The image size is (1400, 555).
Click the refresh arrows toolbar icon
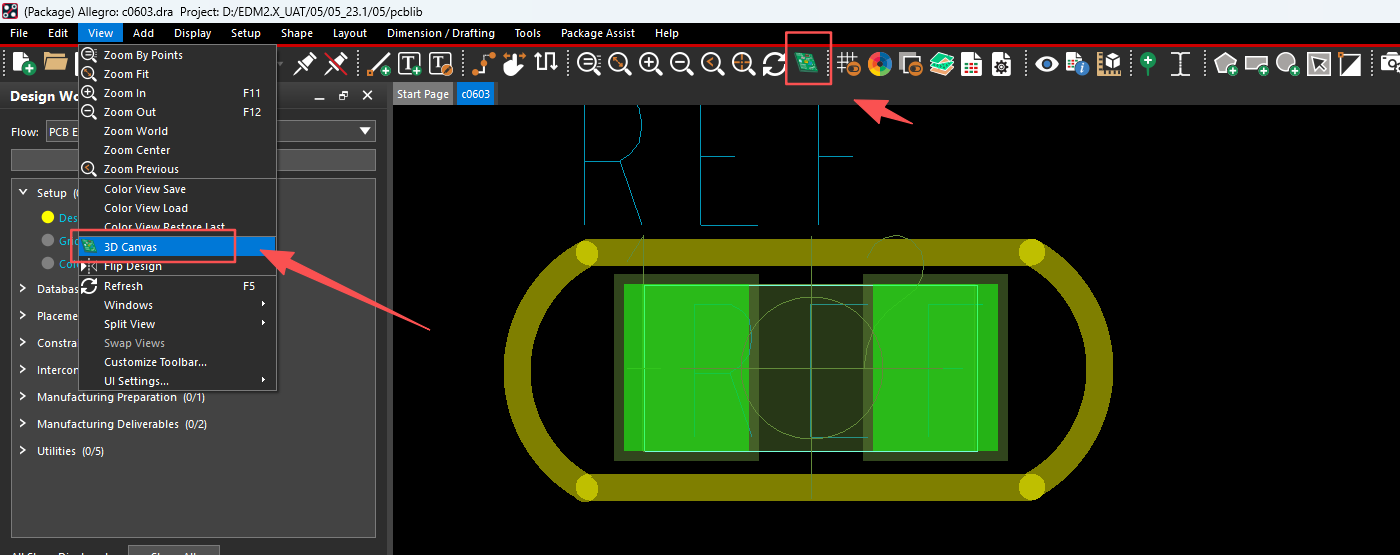[x=774, y=64]
